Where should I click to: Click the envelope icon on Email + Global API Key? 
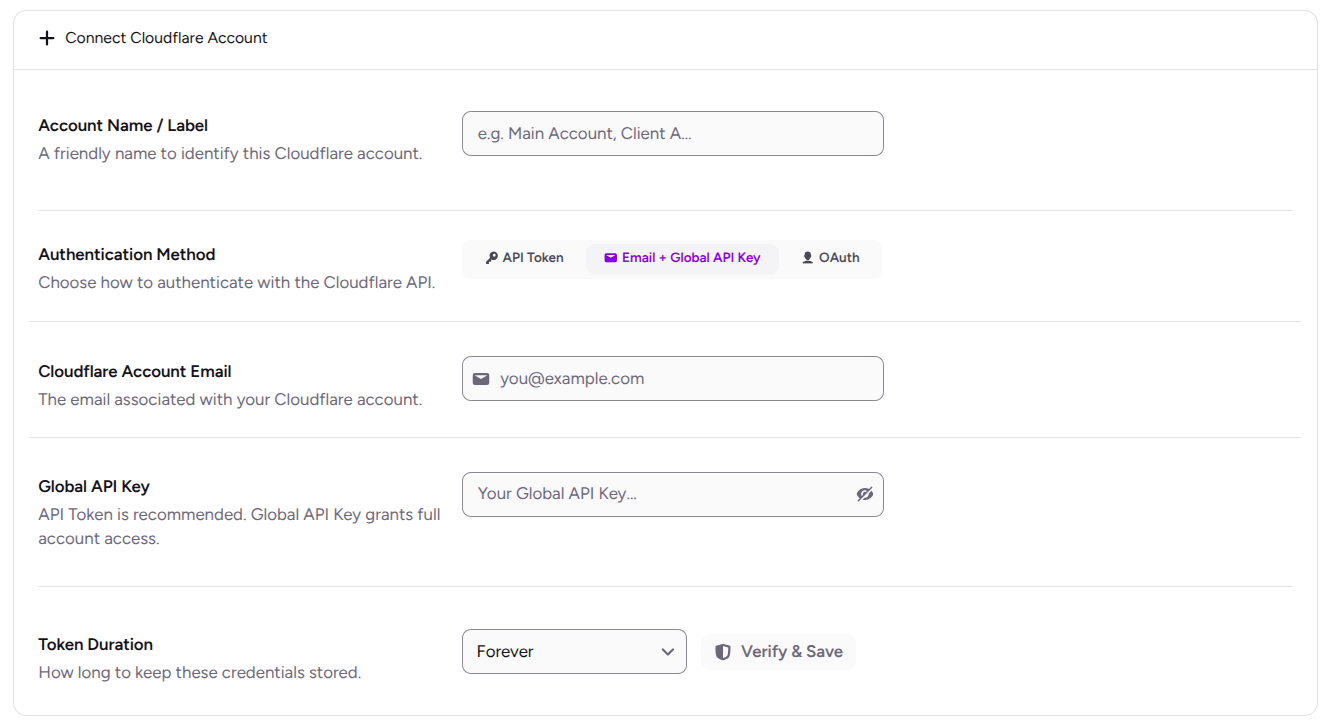coord(611,258)
